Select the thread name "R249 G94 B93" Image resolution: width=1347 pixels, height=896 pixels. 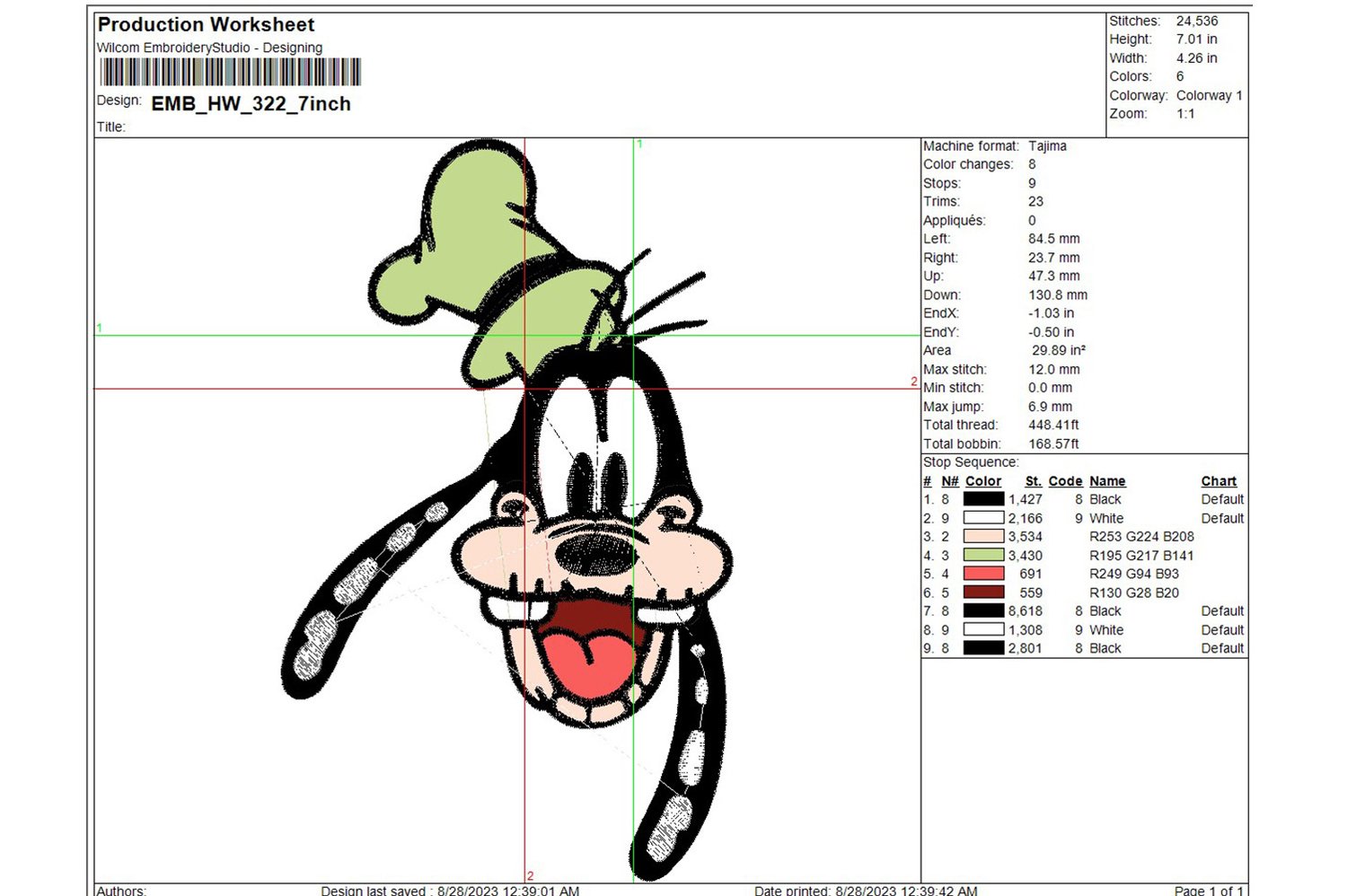pyautogui.click(x=1134, y=574)
